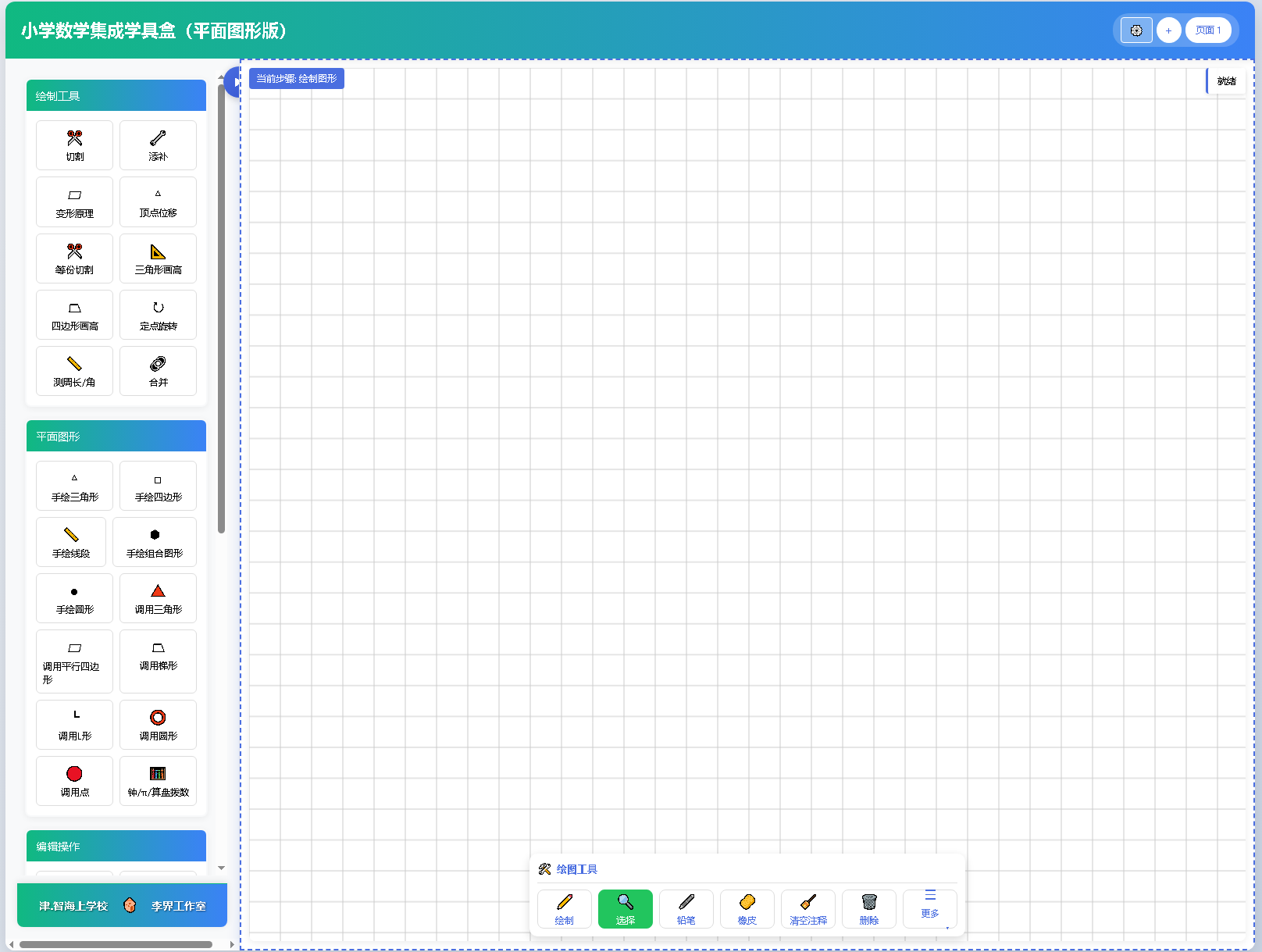The height and width of the screenshot is (952, 1262).
Task: Select the 定点旋转 rotation tool
Action: (x=158, y=315)
